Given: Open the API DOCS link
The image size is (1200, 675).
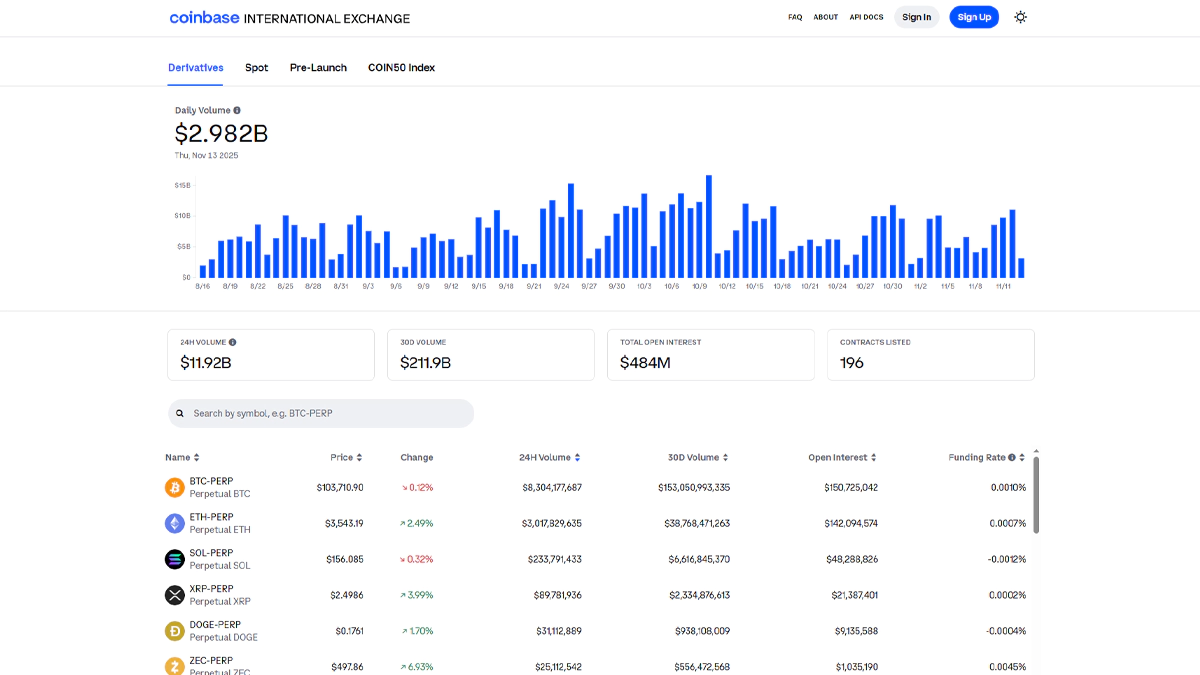Looking at the screenshot, I should point(866,17).
